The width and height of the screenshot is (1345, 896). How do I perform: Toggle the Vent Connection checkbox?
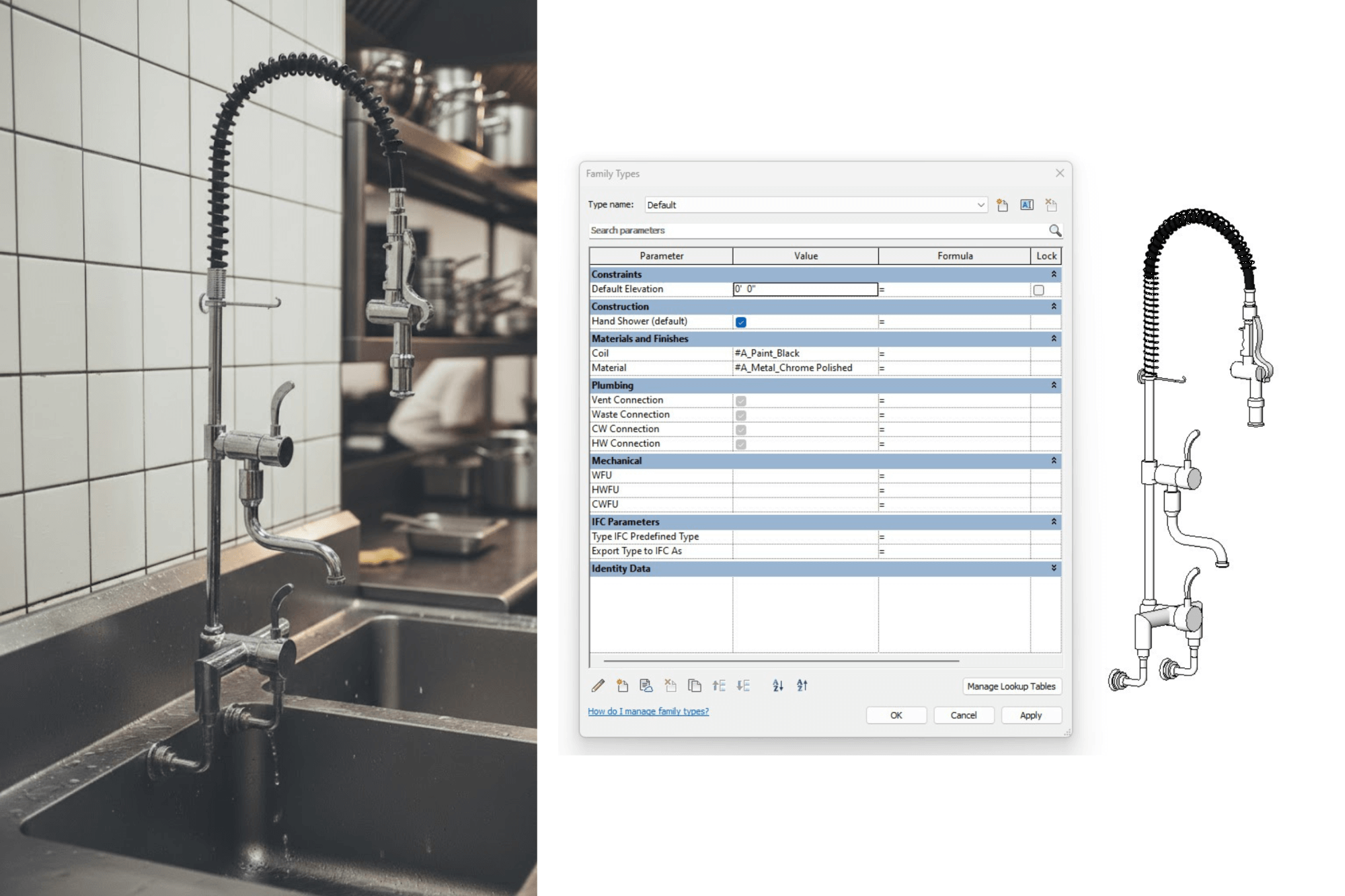coord(740,400)
